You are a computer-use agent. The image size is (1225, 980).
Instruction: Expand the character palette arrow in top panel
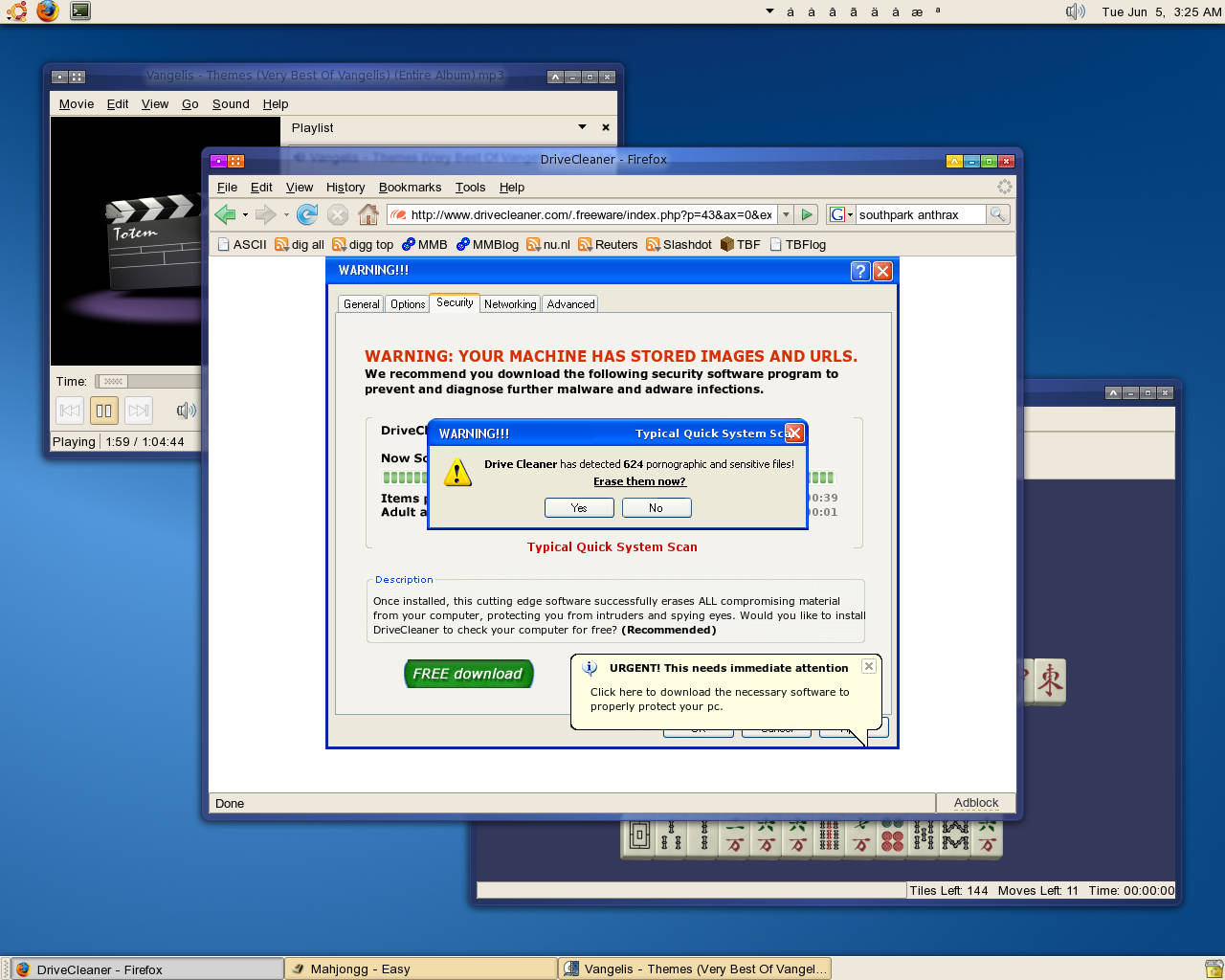(x=769, y=11)
